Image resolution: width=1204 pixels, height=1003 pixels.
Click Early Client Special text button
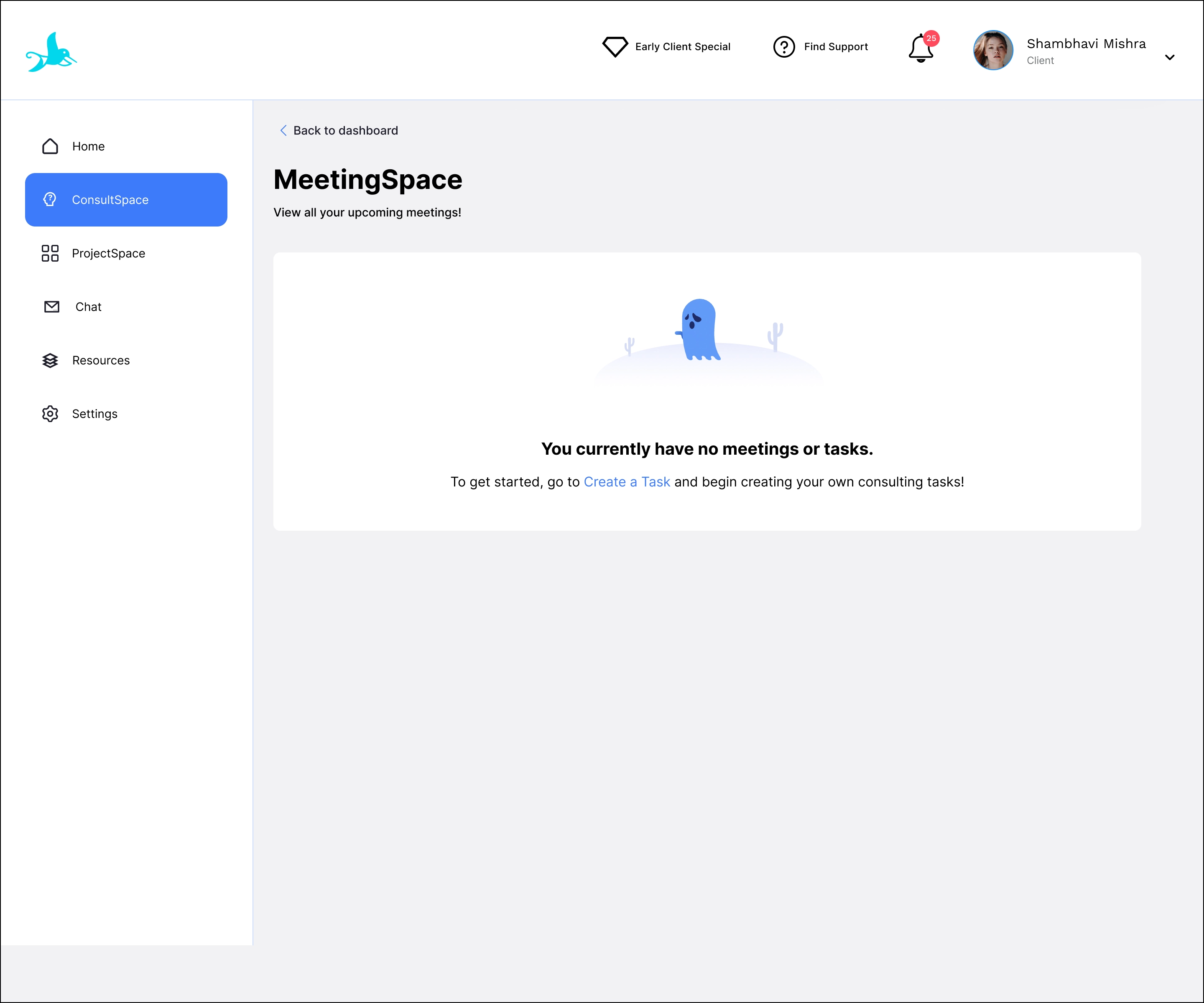(x=682, y=46)
